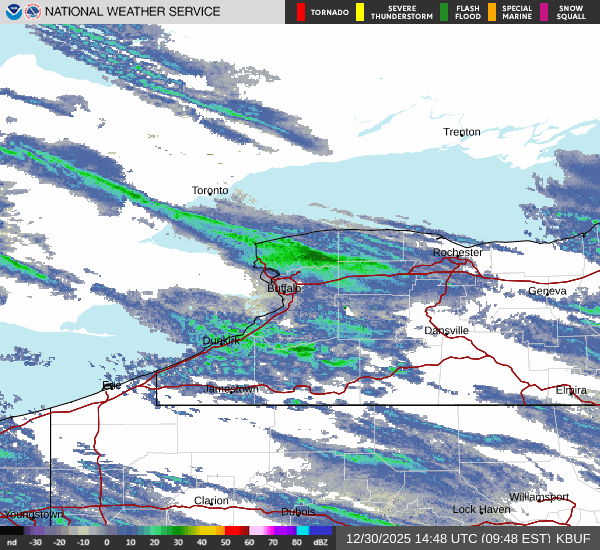The image size is (600, 550).
Task: Click the Geneva city label
Action: click(x=547, y=290)
